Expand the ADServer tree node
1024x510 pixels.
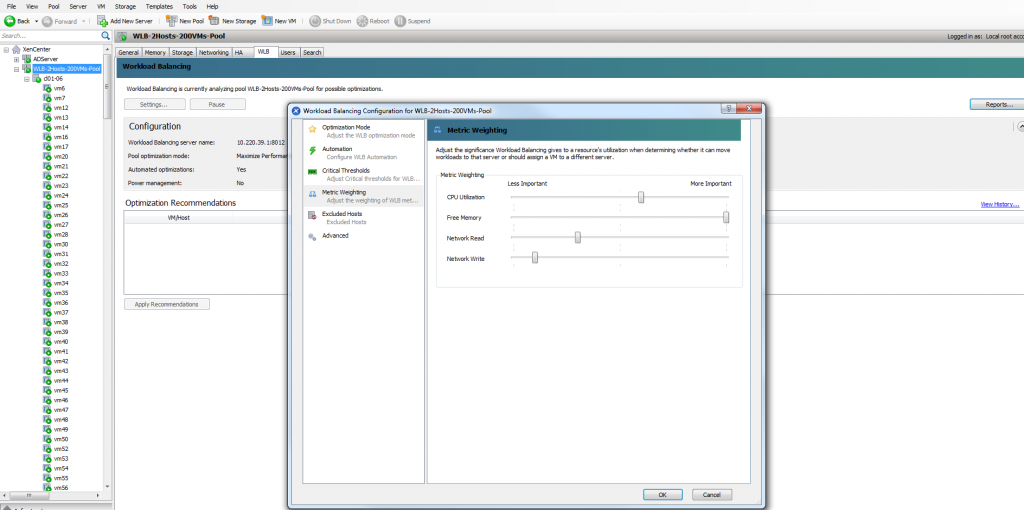click(x=16, y=59)
